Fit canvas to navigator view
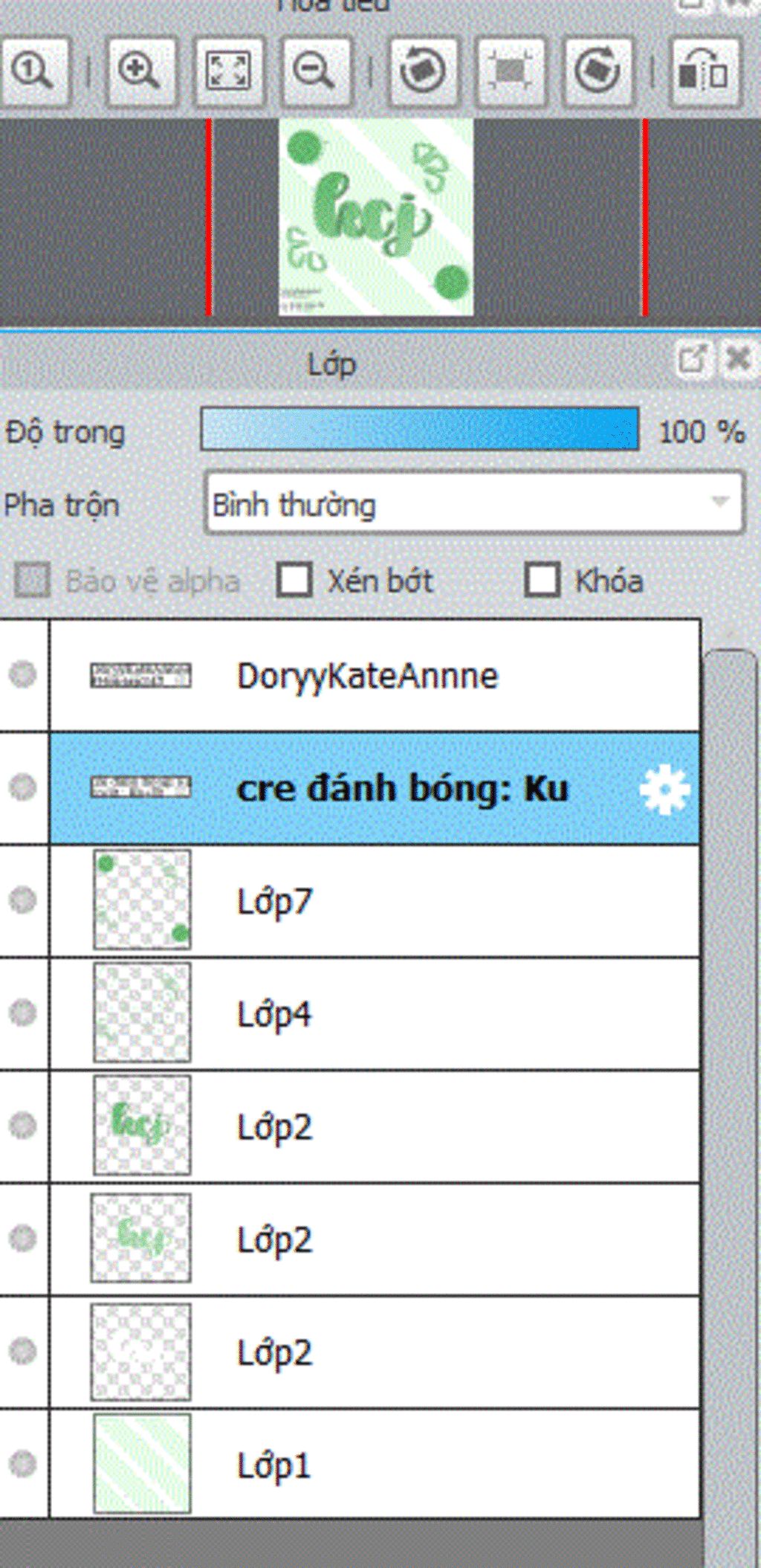761x1568 pixels. coord(227,71)
